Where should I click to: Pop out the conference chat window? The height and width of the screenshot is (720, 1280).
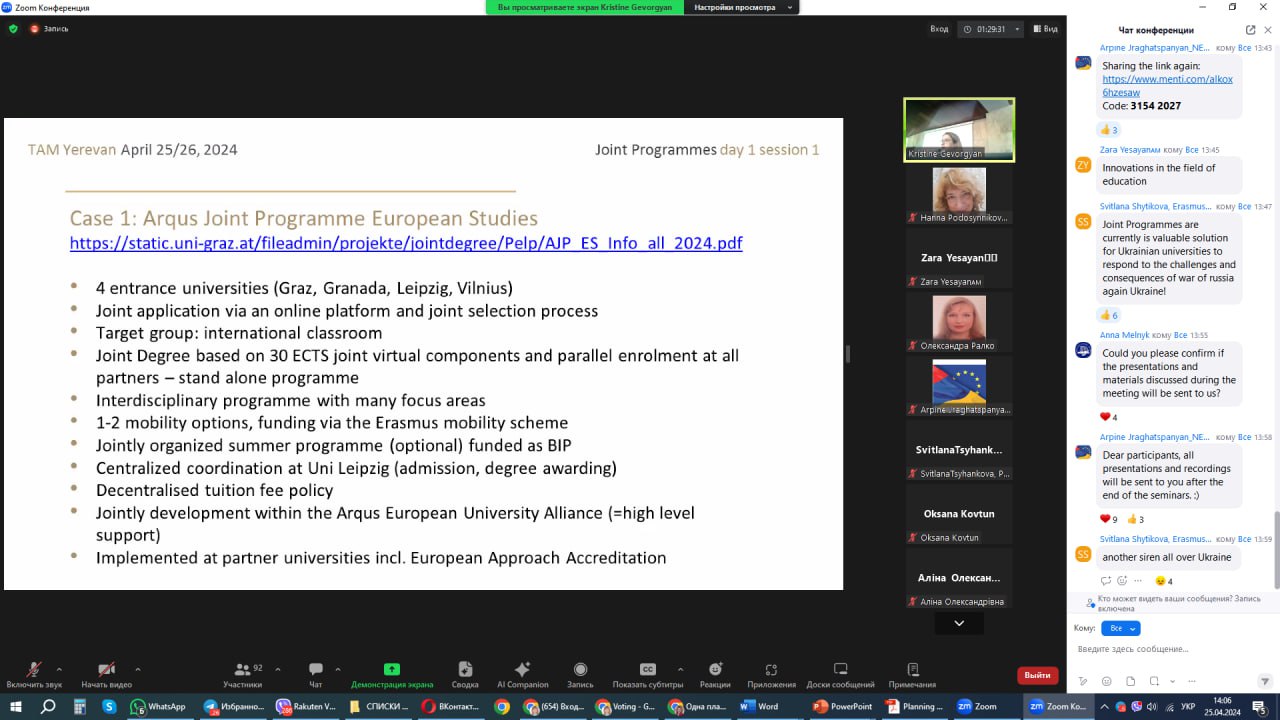(1250, 30)
